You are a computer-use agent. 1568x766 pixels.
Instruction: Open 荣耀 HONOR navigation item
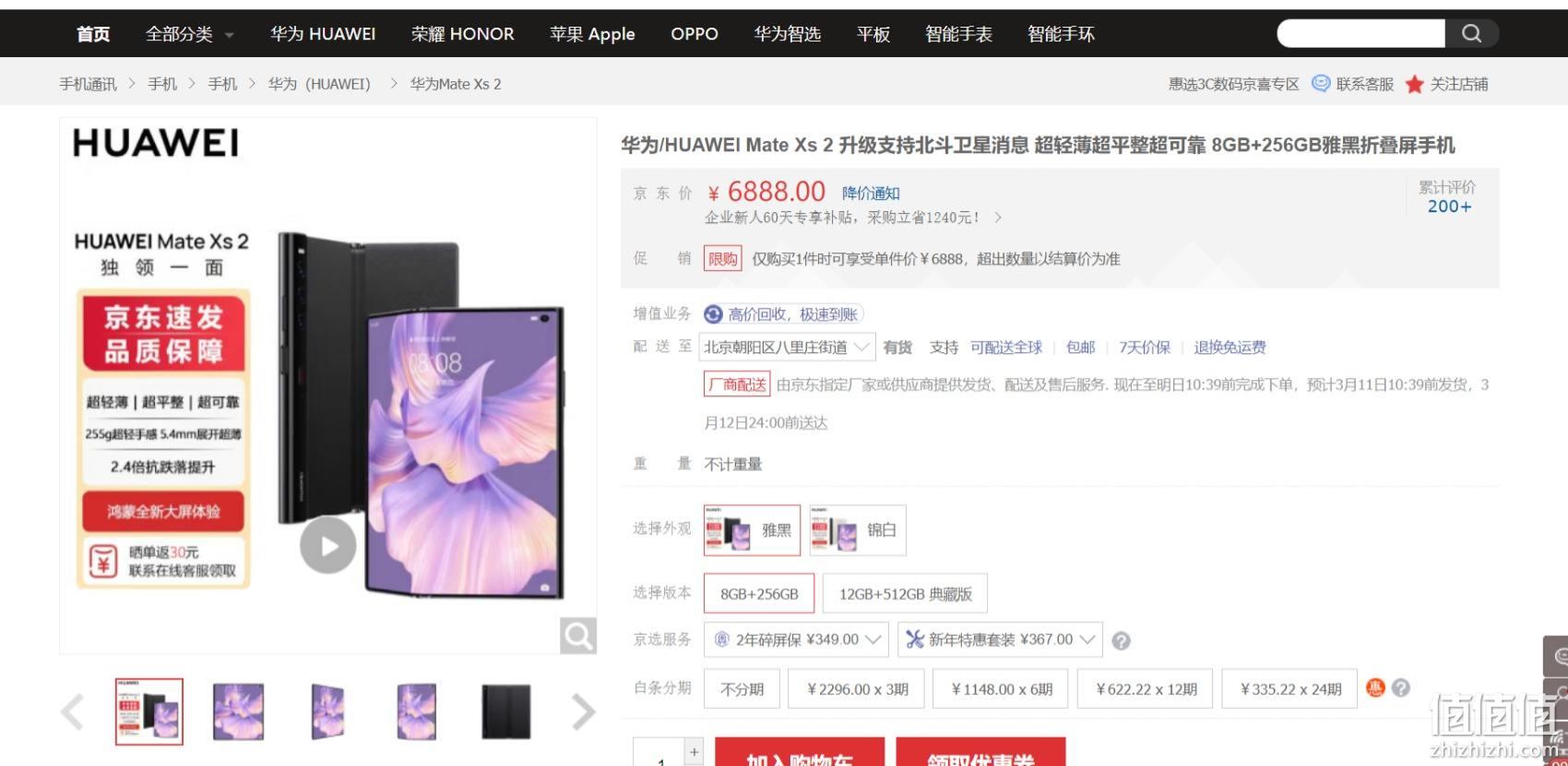[x=463, y=34]
